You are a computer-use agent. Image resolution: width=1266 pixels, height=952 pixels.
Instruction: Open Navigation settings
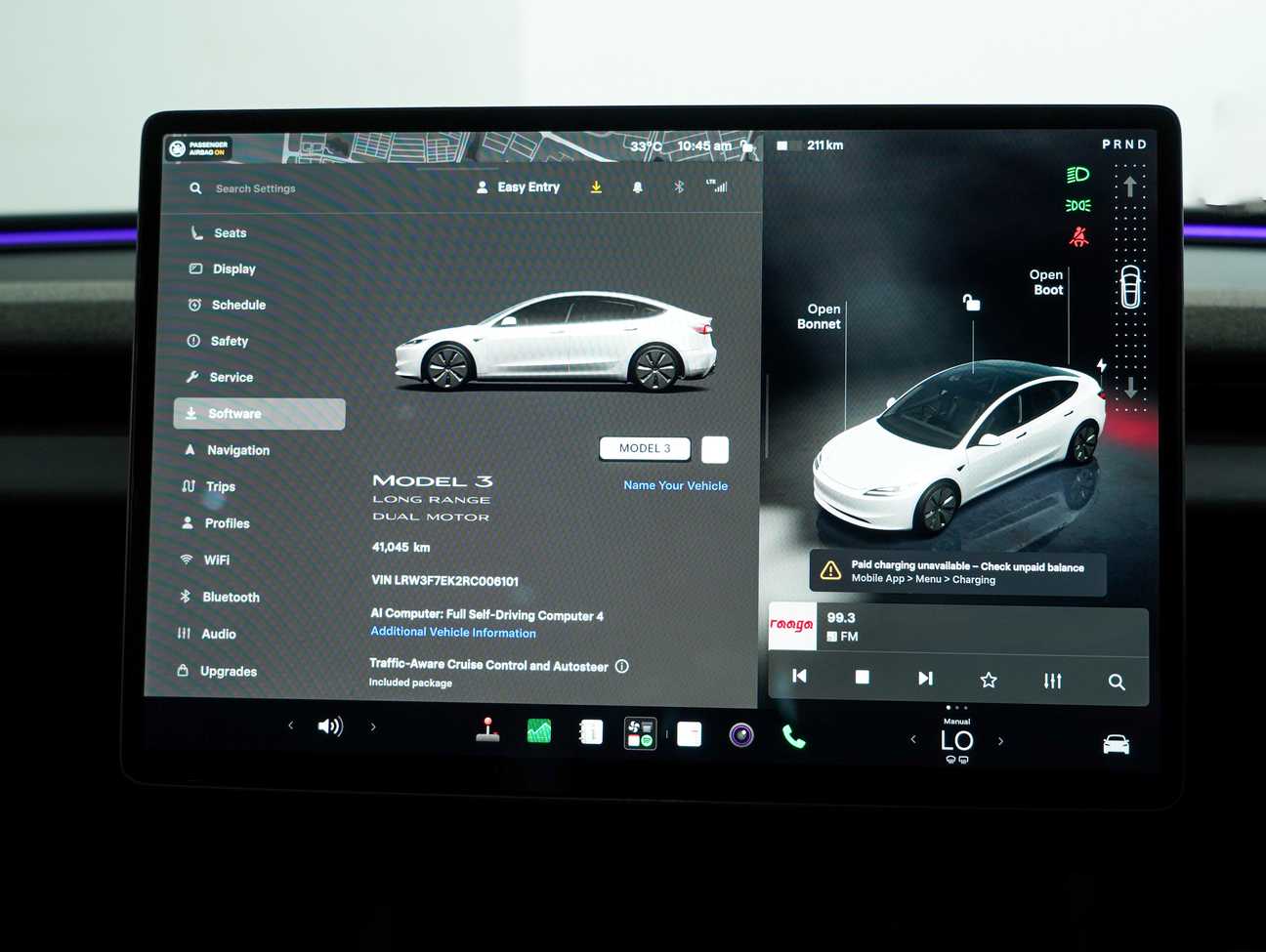coord(237,450)
